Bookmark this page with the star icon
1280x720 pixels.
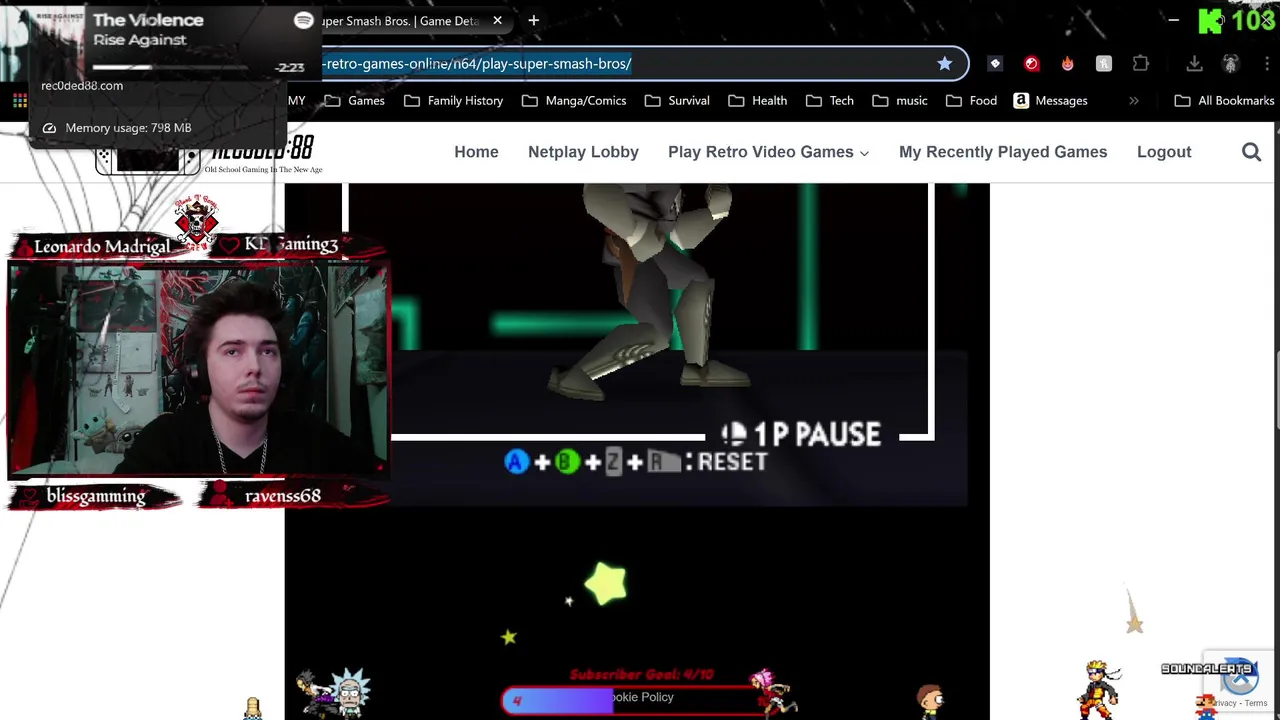[x=944, y=63]
